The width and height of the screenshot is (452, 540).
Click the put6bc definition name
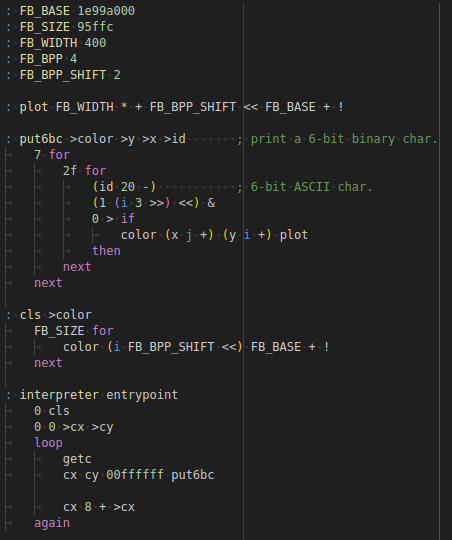point(41,139)
